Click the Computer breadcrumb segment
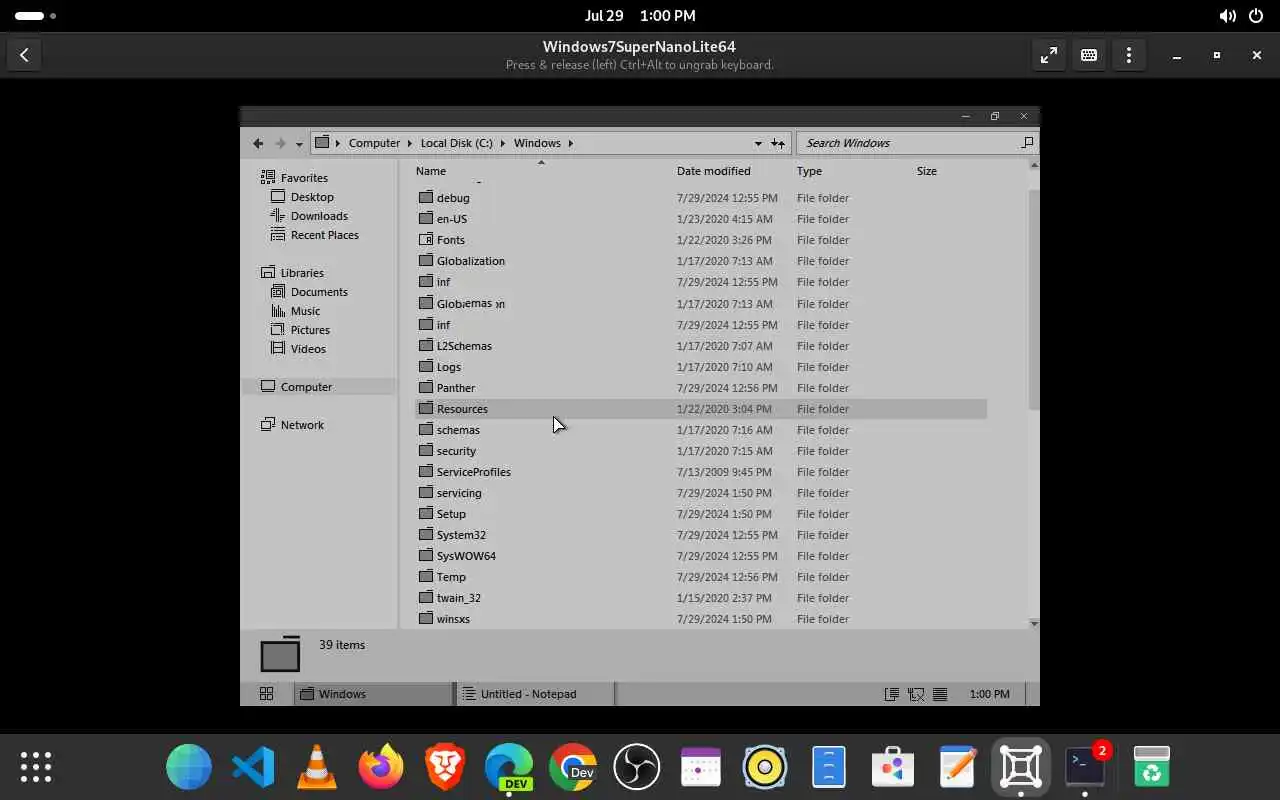The width and height of the screenshot is (1280, 800). coord(374,143)
